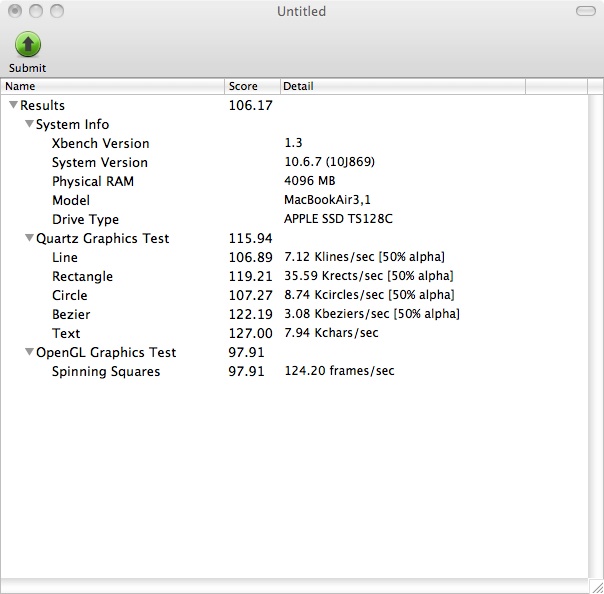Image resolution: width=604 pixels, height=594 pixels.
Task: Select the Bezier test row
Action: 294,314
